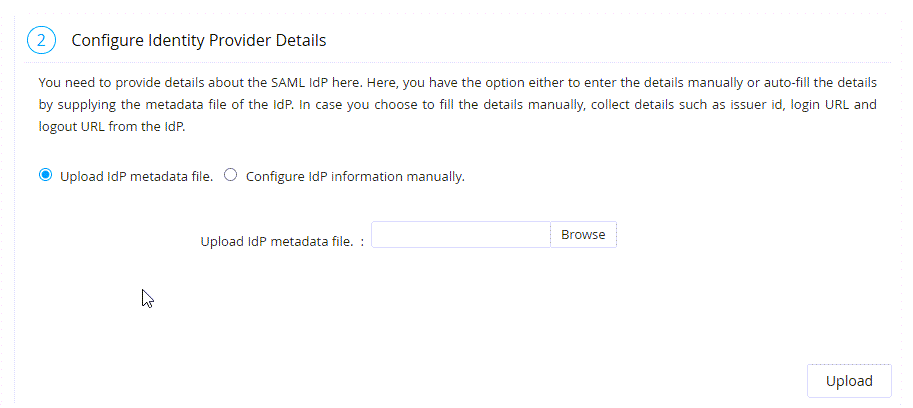This screenshot has width=913, height=408.
Task: Click the 'Upload IdP metadata file.' radio label text
Action: coord(136,177)
